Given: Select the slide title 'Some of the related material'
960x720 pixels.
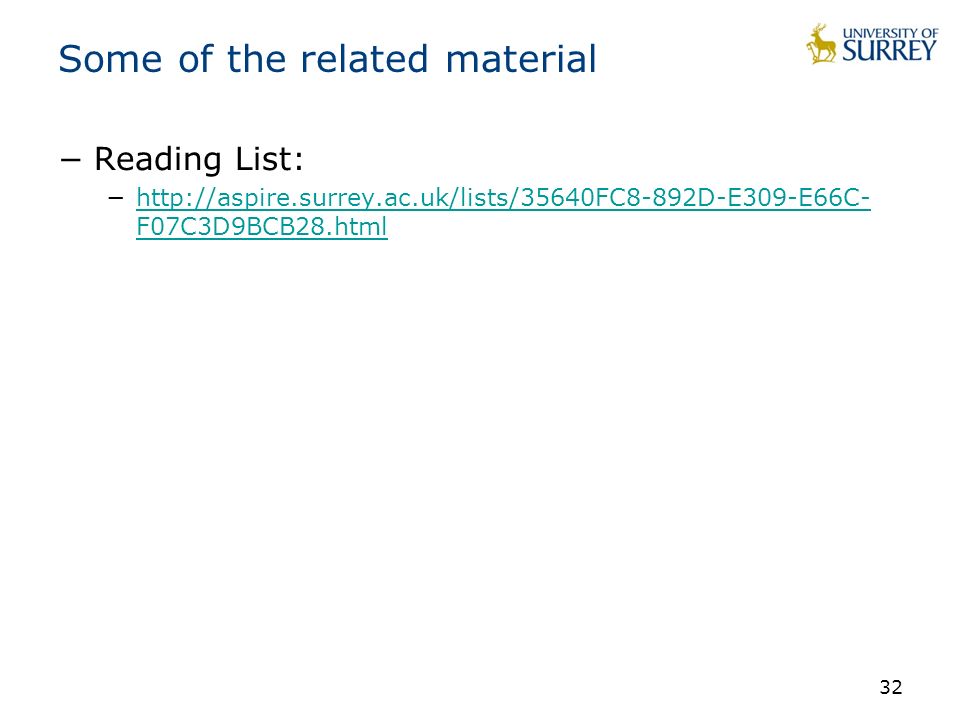Looking at the screenshot, I should [x=327, y=59].
